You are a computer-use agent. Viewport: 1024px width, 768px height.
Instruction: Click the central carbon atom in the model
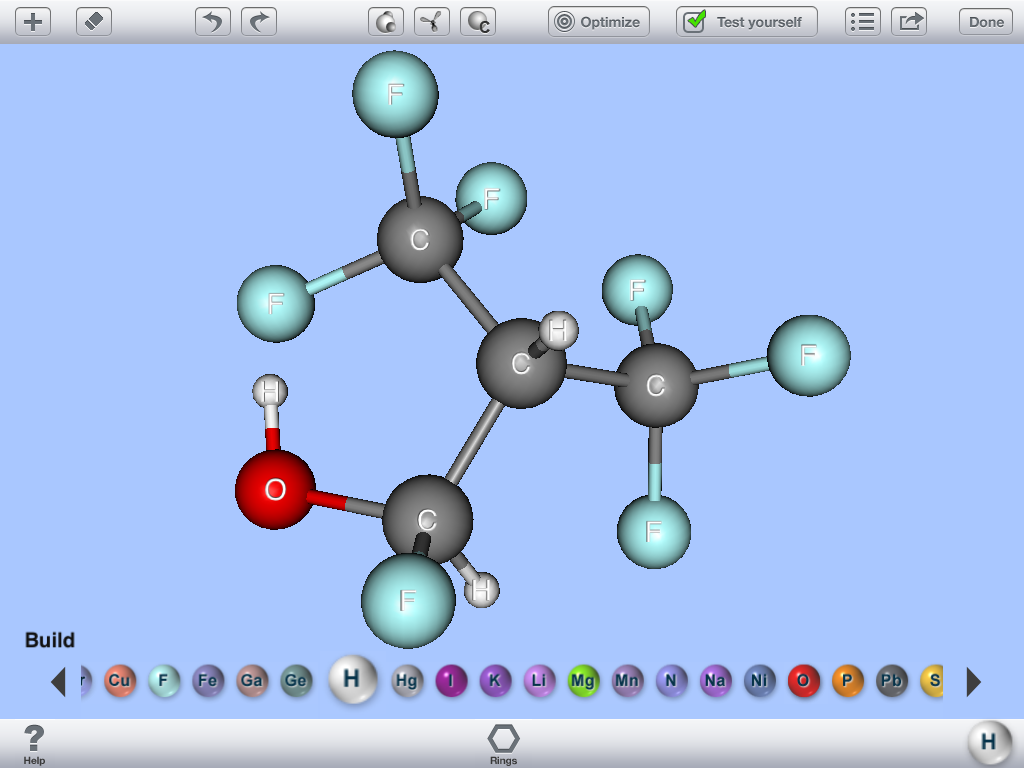pos(520,363)
